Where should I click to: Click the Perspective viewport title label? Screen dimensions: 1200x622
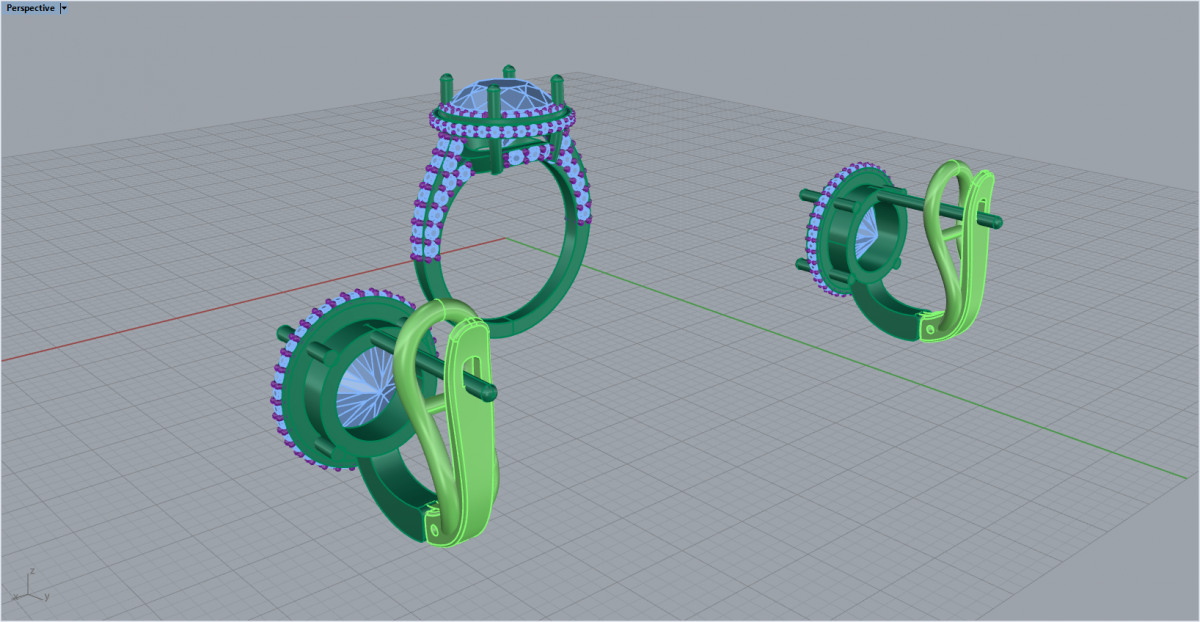[x=31, y=8]
